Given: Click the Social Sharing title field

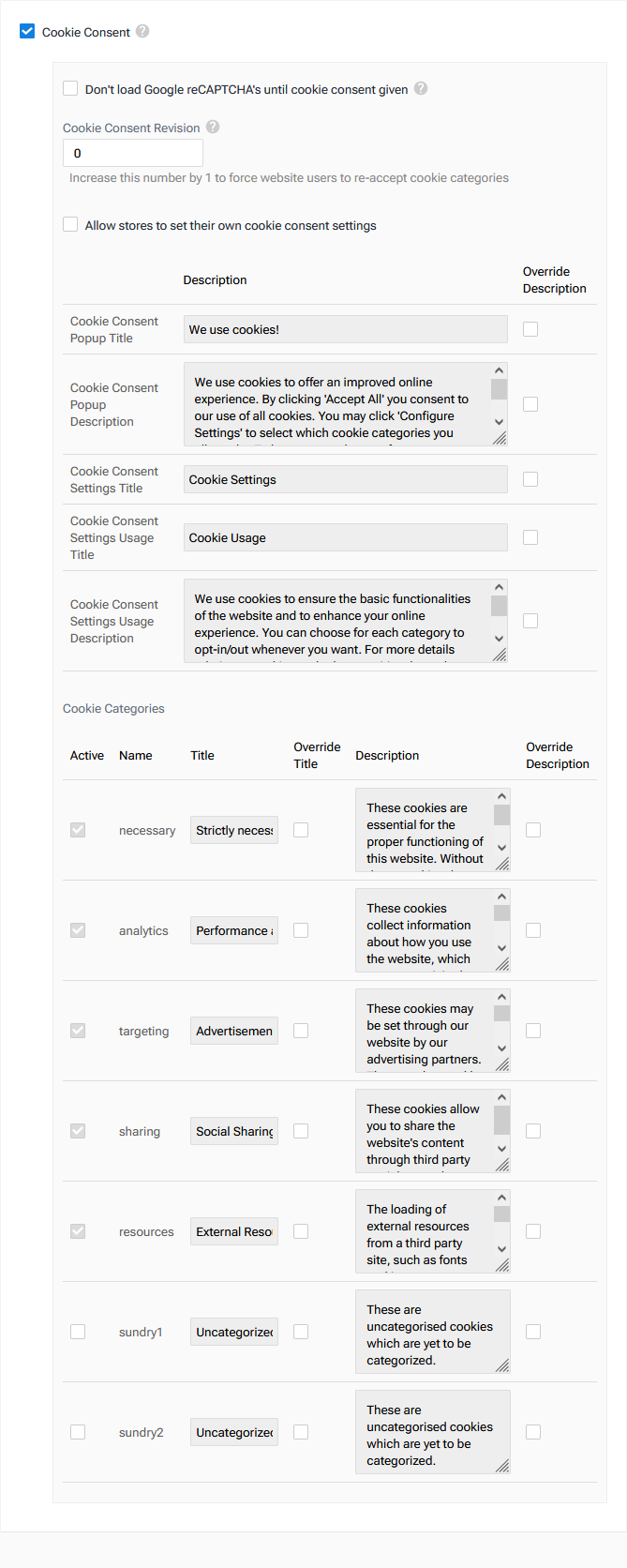Looking at the screenshot, I should (x=232, y=1130).
